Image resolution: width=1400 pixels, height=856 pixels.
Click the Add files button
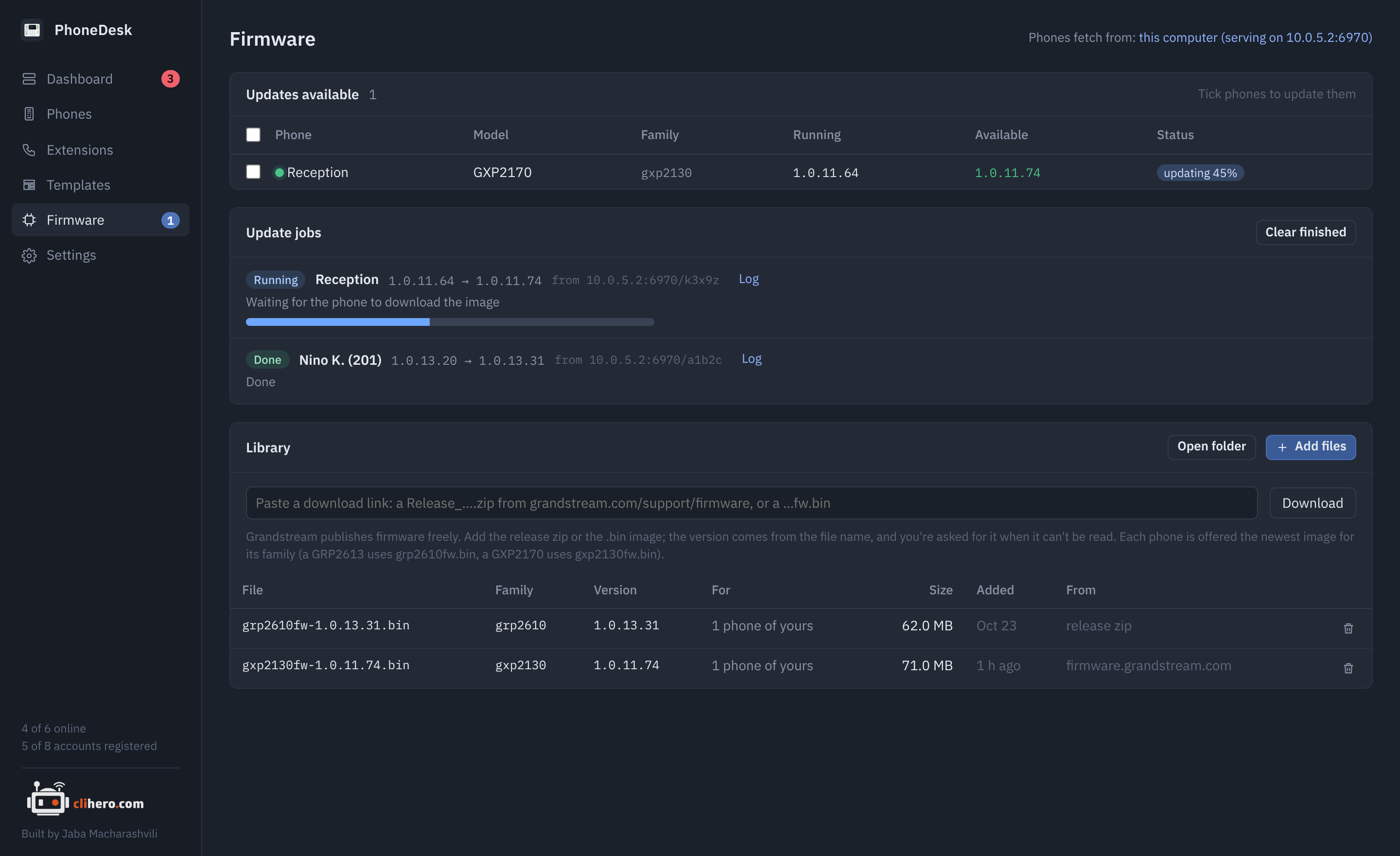click(1310, 447)
